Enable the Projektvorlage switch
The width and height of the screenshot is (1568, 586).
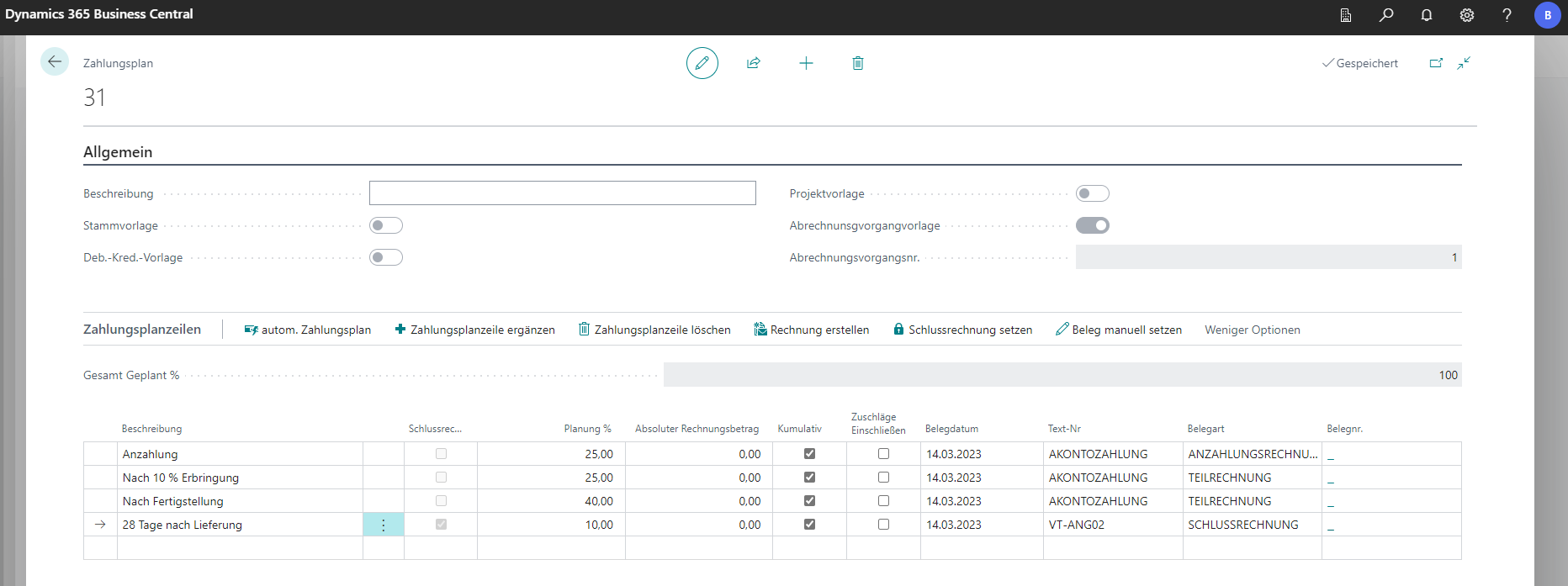1092,193
